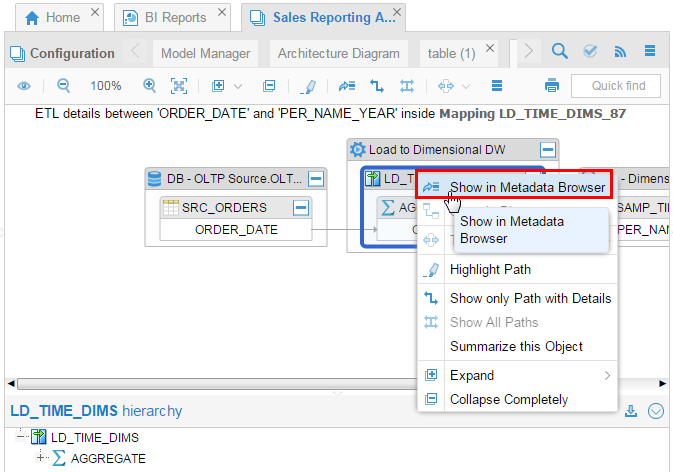The height and width of the screenshot is (472, 673).
Task: Collapse the Load to Dimensional DW box
Action: point(548,150)
